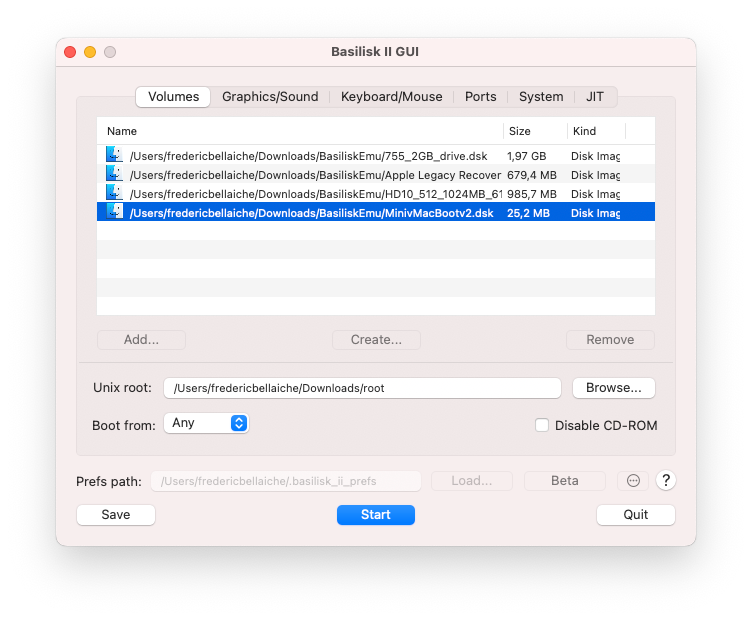The width and height of the screenshot is (752, 620).
Task: Minimize the window with the yellow button
Action: [x=90, y=52]
